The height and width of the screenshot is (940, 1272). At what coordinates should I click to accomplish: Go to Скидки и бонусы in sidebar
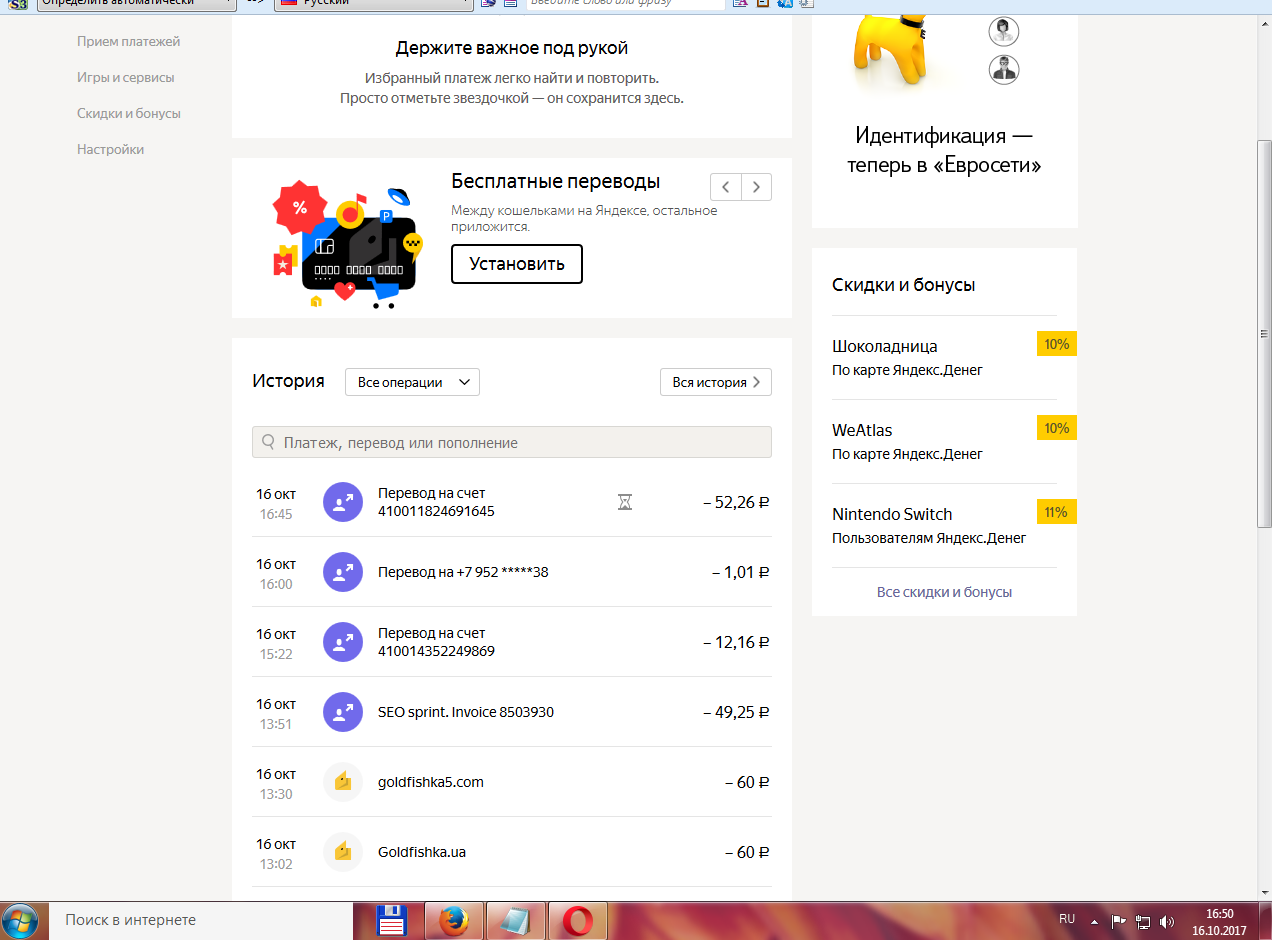point(129,113)
